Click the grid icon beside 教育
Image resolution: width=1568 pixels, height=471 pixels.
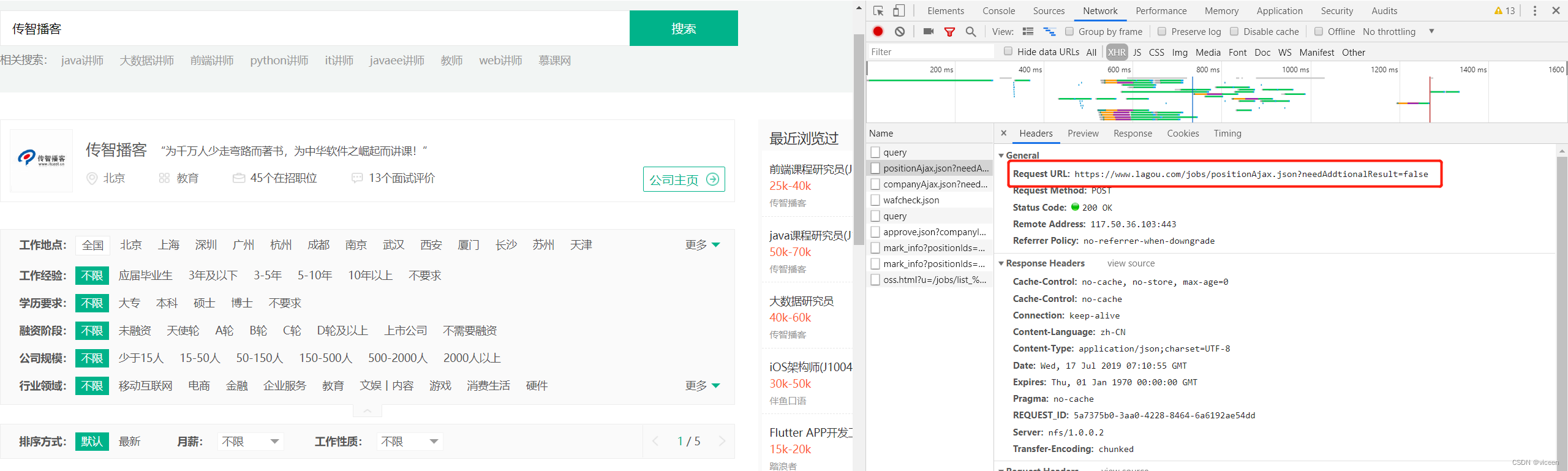[164, 178]
